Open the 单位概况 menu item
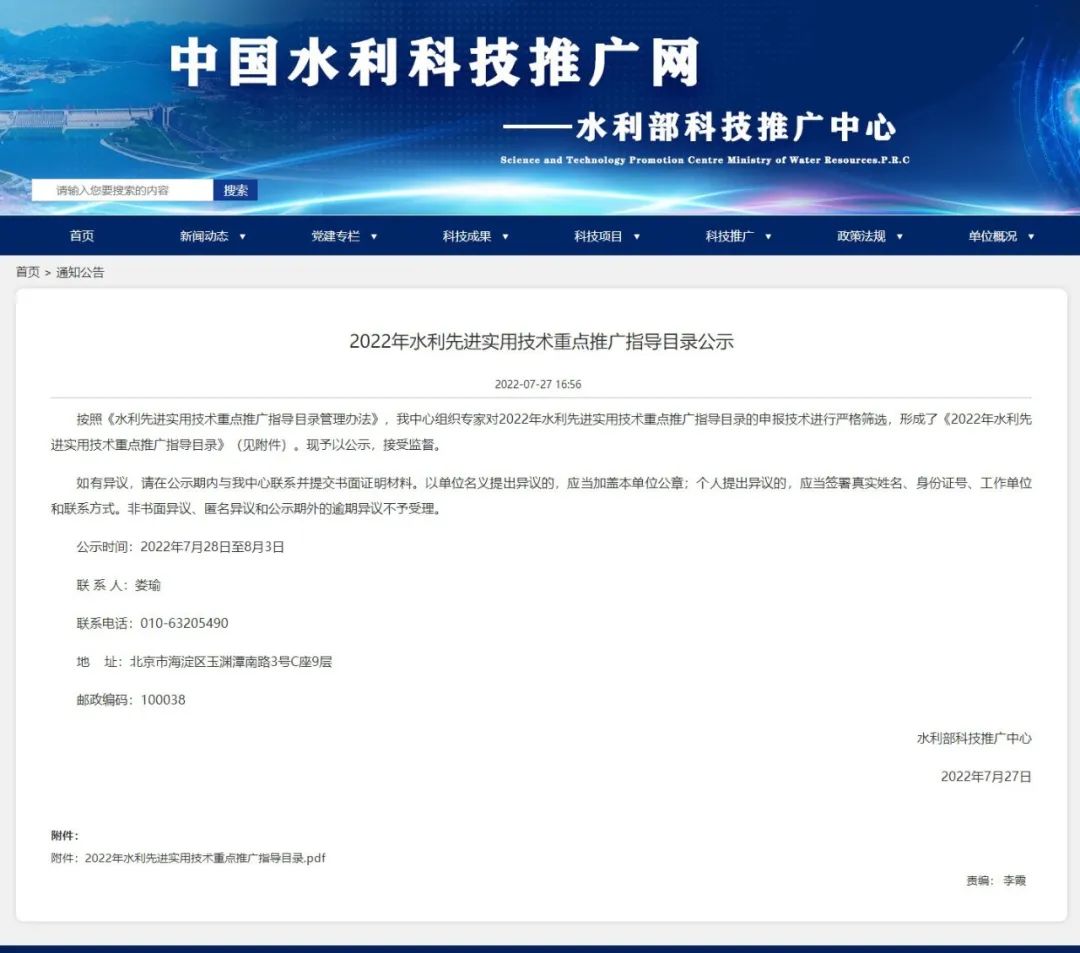The width and height of the screenshot is (1080, 953). click(993, 236)
